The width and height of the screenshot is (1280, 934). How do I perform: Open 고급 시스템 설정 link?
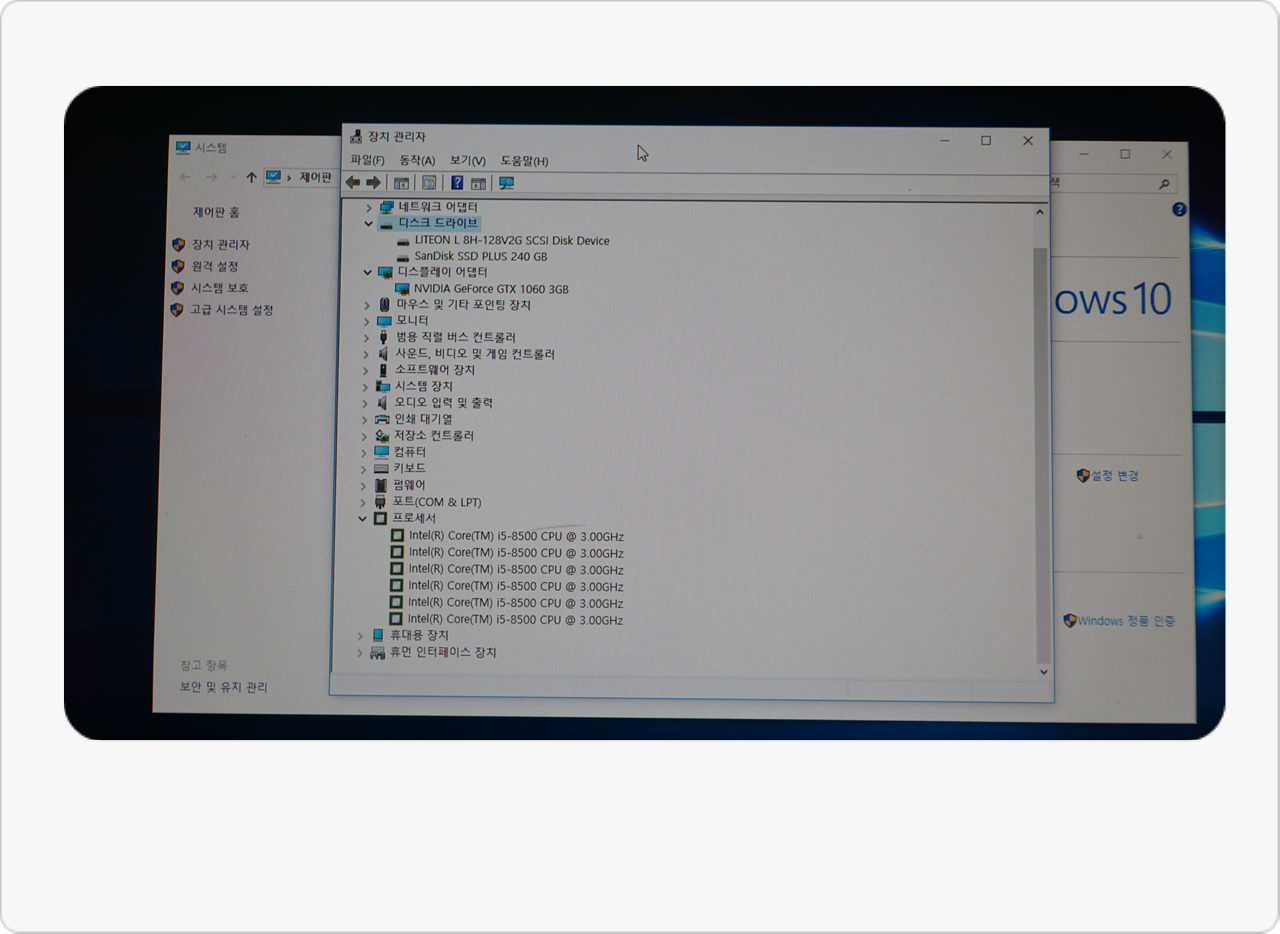click(x=231, y=310)
